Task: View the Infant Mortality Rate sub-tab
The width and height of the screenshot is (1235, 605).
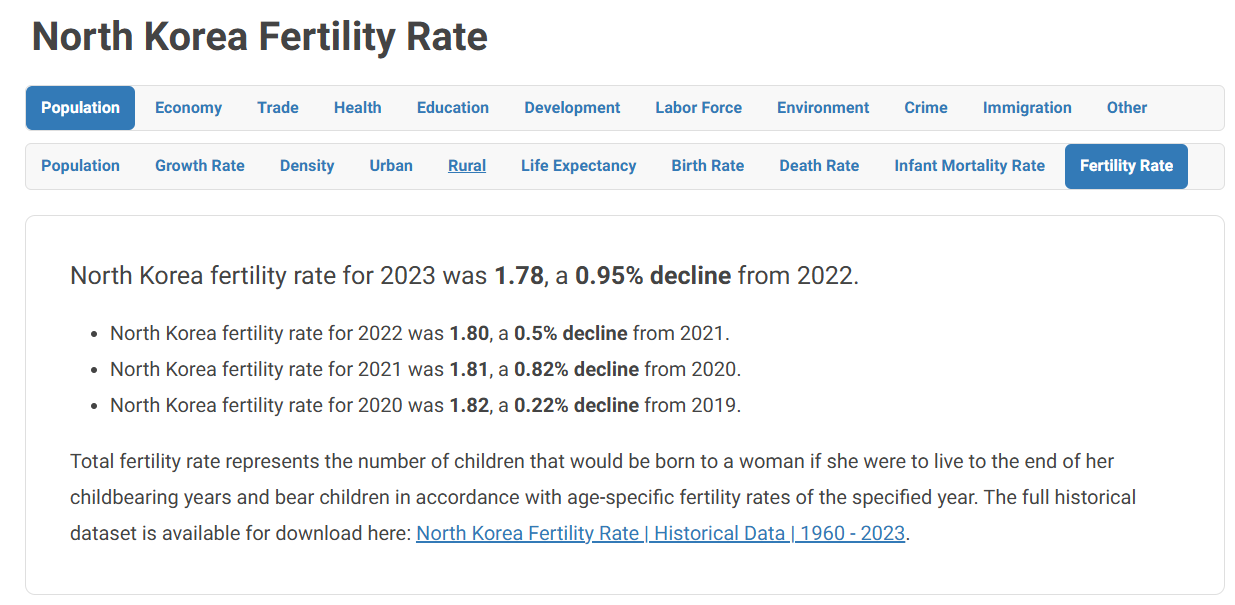Action: click(969, 166)
